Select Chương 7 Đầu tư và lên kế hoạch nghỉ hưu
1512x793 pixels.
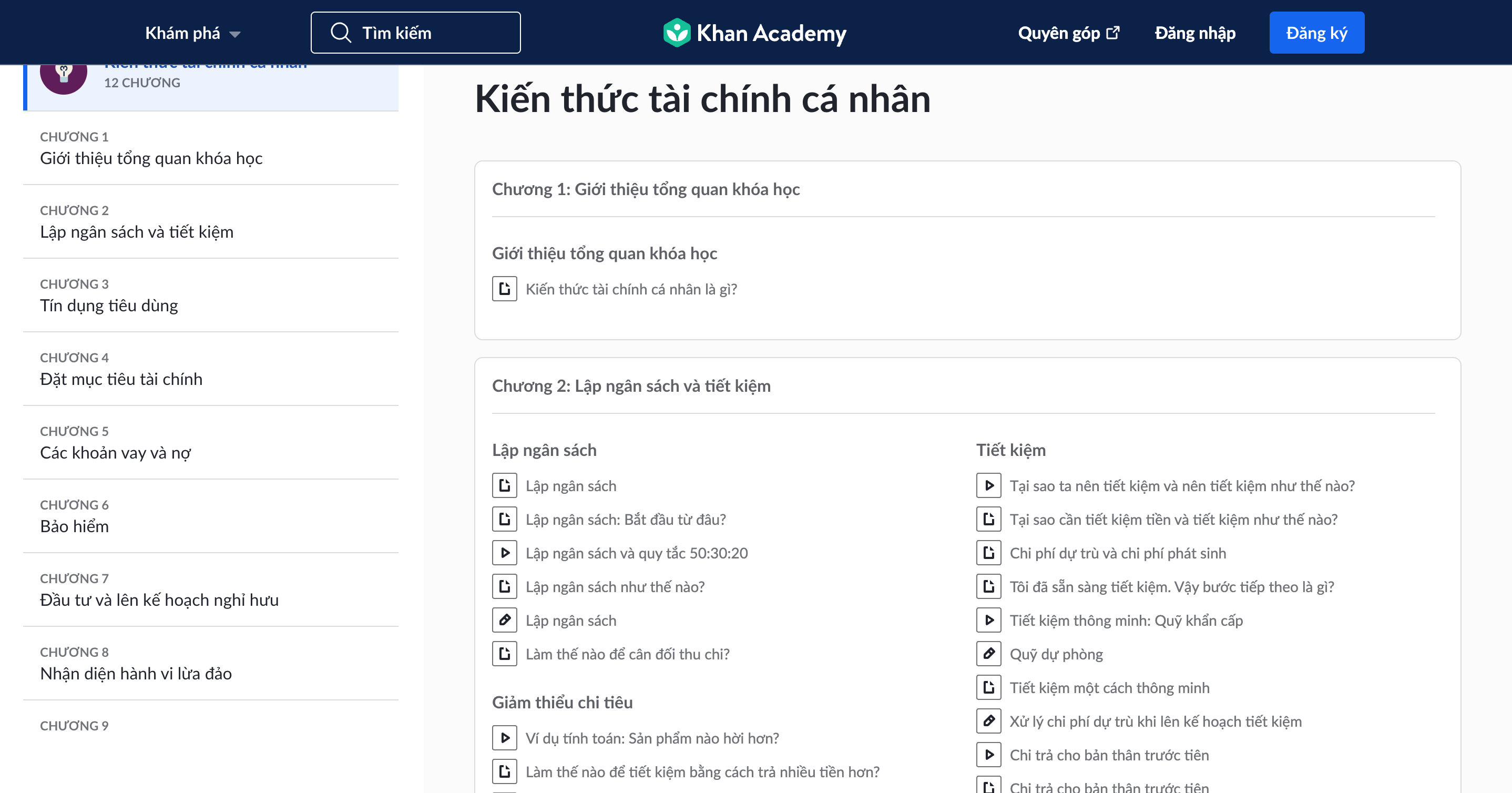pyautogui.click(x=211, y=590)
